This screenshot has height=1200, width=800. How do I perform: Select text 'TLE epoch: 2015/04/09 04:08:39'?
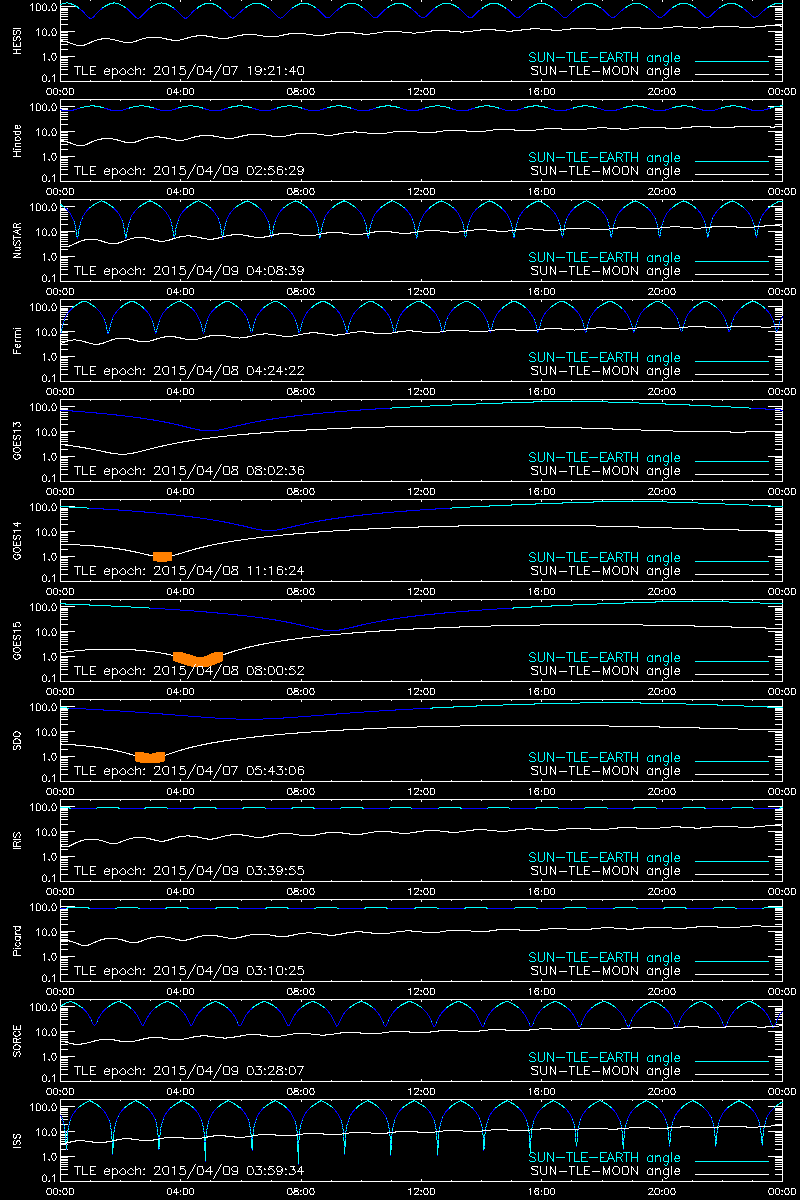pyautogui.click(x=189, y=271)
